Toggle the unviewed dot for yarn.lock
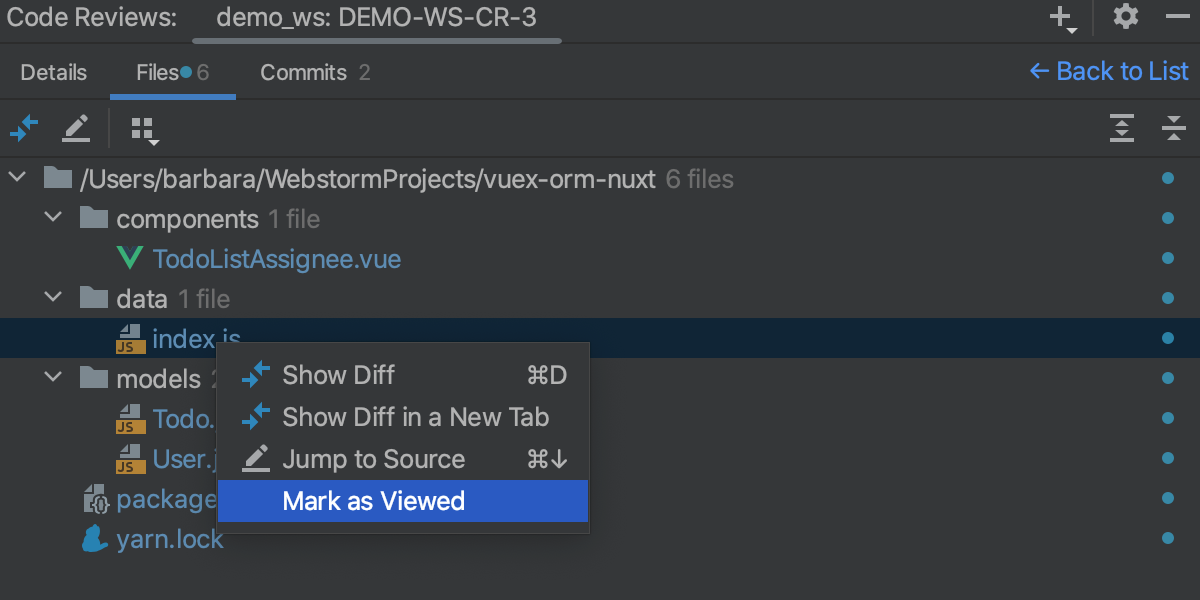Image resolution: width=1200 pixels, height=600 pixels. pos(1167,539)
